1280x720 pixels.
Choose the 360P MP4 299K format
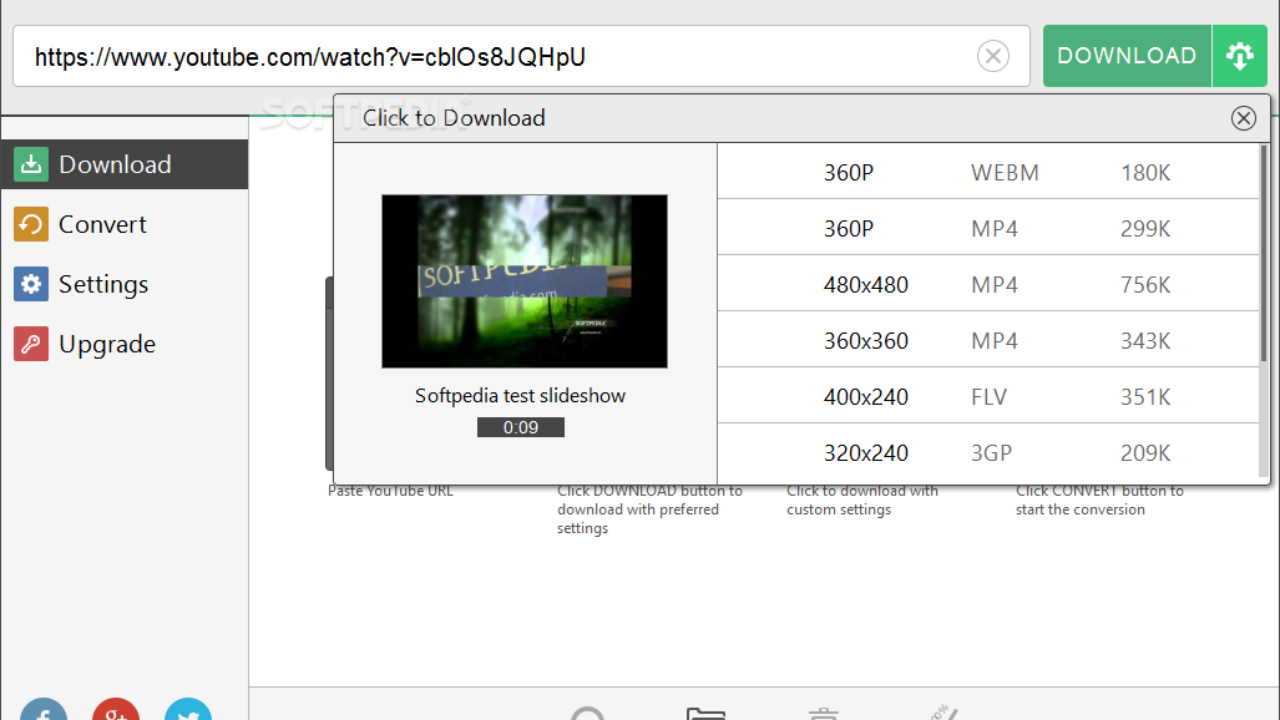988,228
